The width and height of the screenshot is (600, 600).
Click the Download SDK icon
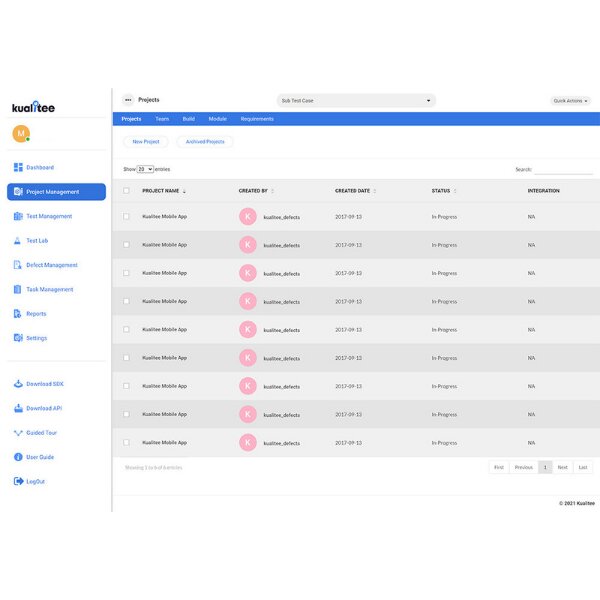tap(18, 384)
